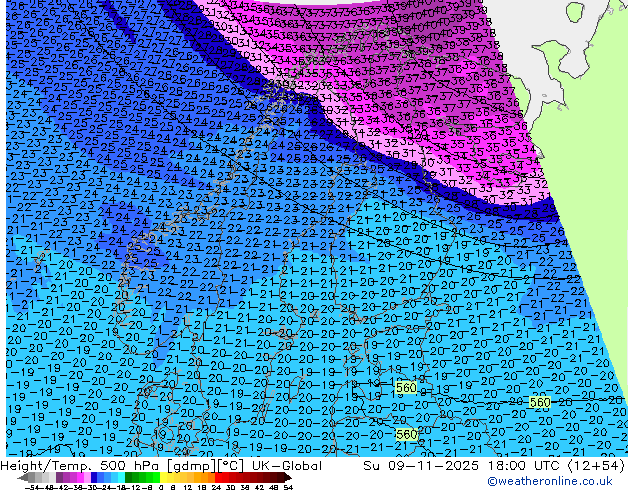Viewport: 634px width, 490px height.
Task: Click the '-54' value on temperature scale
Action: pos(32,488)
